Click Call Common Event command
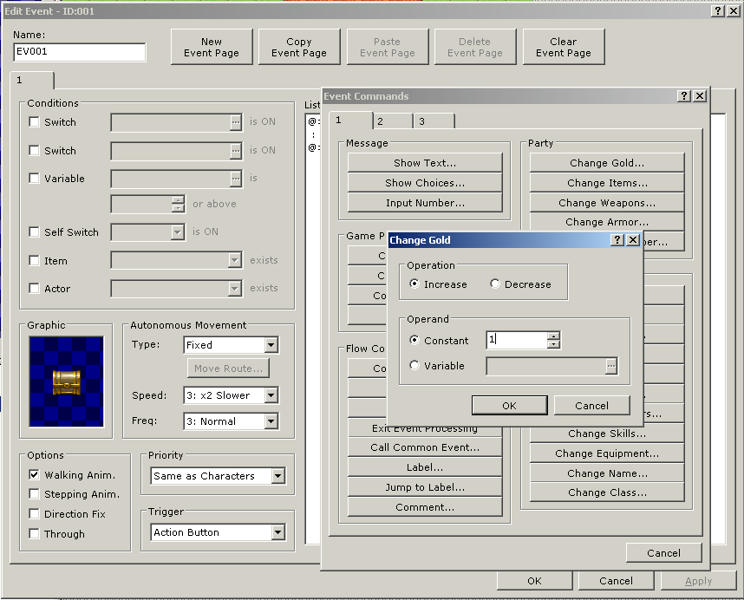The image size is (744, 600). click(x=425, y=447)
